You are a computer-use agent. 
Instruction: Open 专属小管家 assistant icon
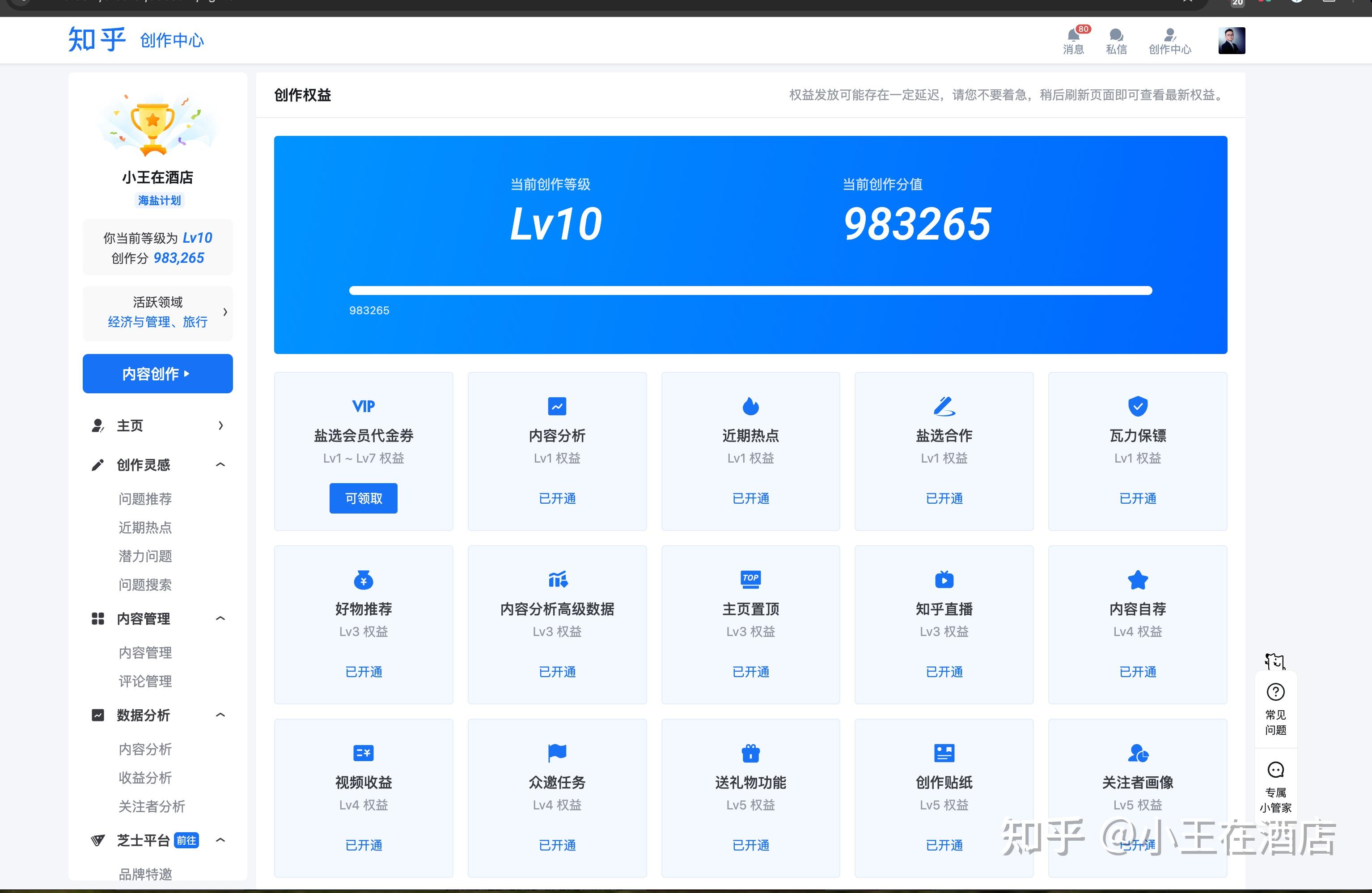[x=1275, y=770]
